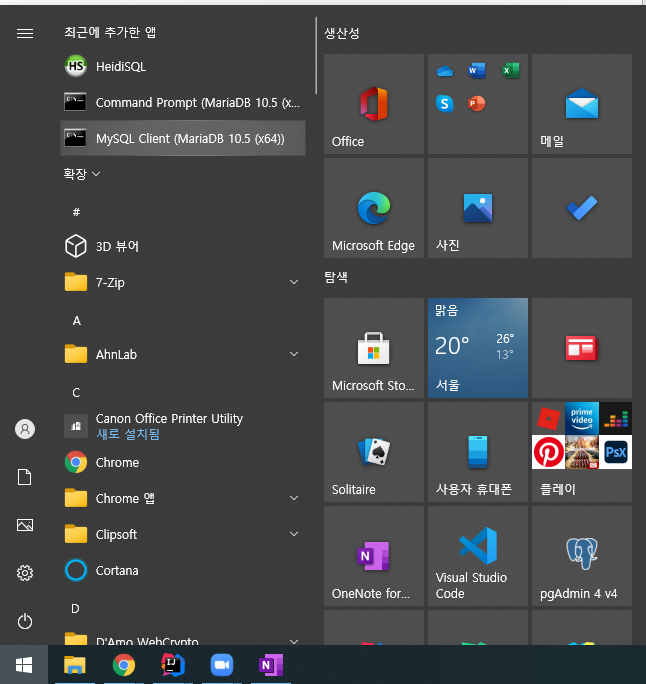This screenshot has width=646, height=684.
Task: Open MySQL Client (MariaDB 10.5 (x64))
Action: point(183,138)
